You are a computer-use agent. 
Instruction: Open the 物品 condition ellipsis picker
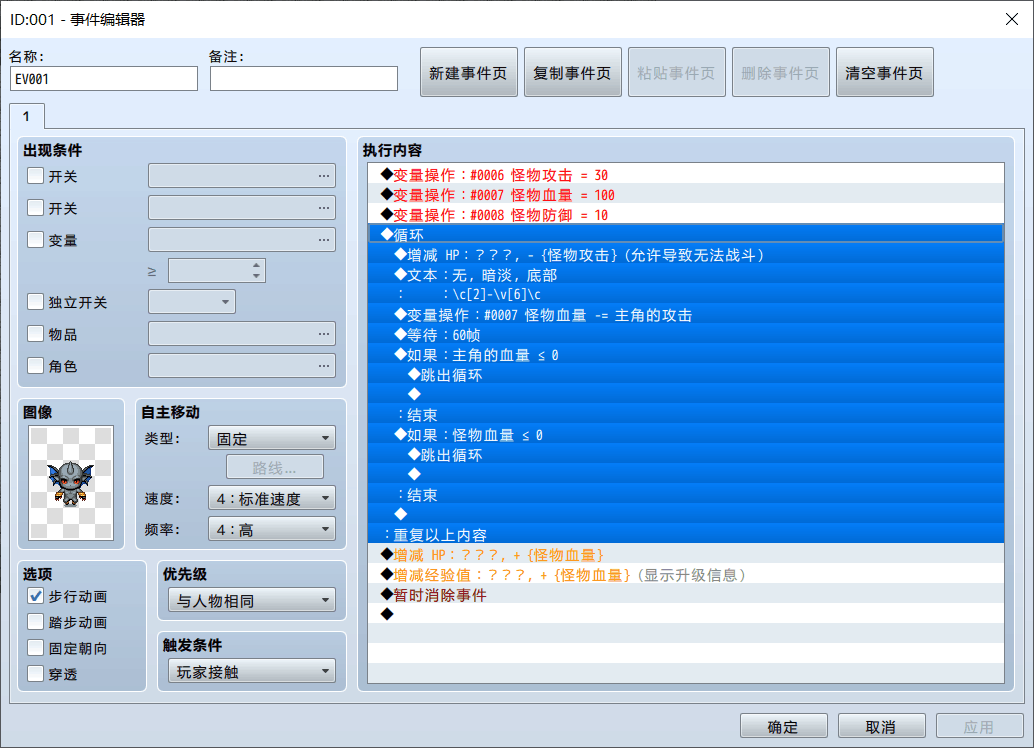click(323, 334)
